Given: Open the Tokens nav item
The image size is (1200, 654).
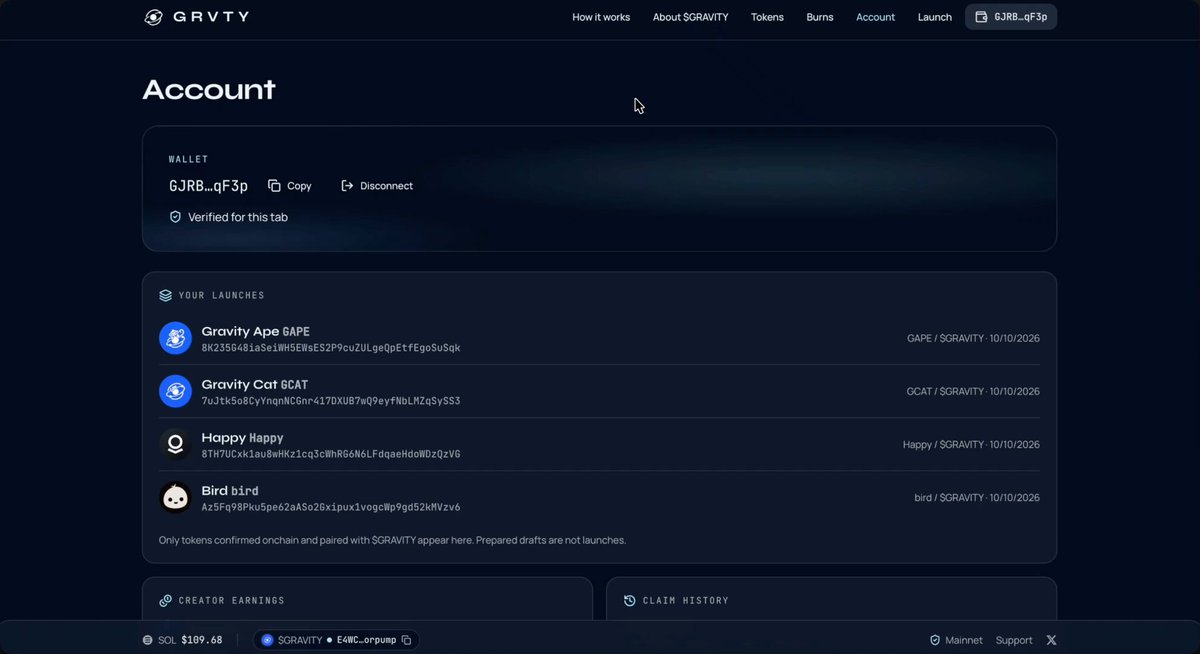Looking at the screenshot, I should tap(767, 17).
